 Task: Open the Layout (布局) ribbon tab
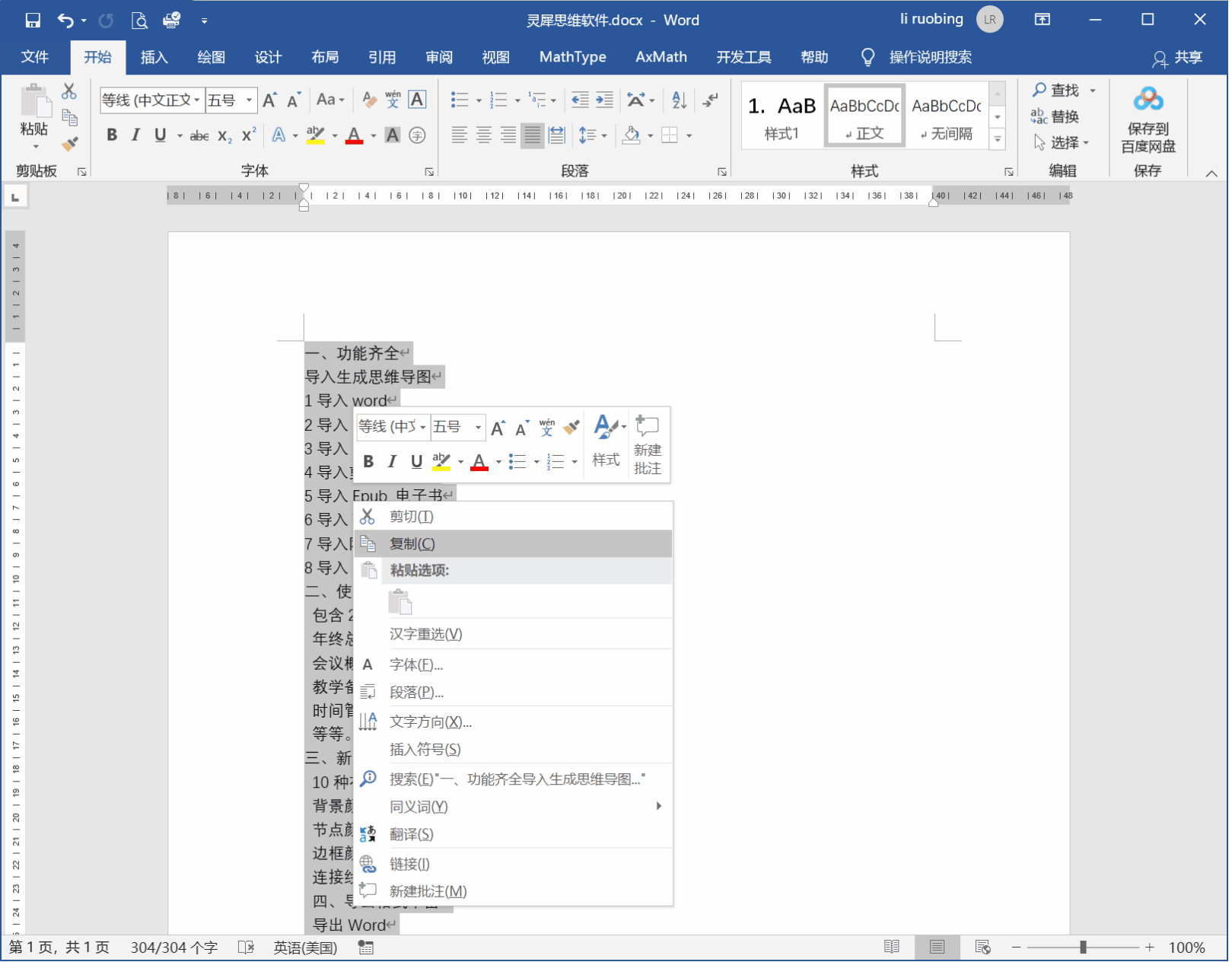(x=325, y=58)
